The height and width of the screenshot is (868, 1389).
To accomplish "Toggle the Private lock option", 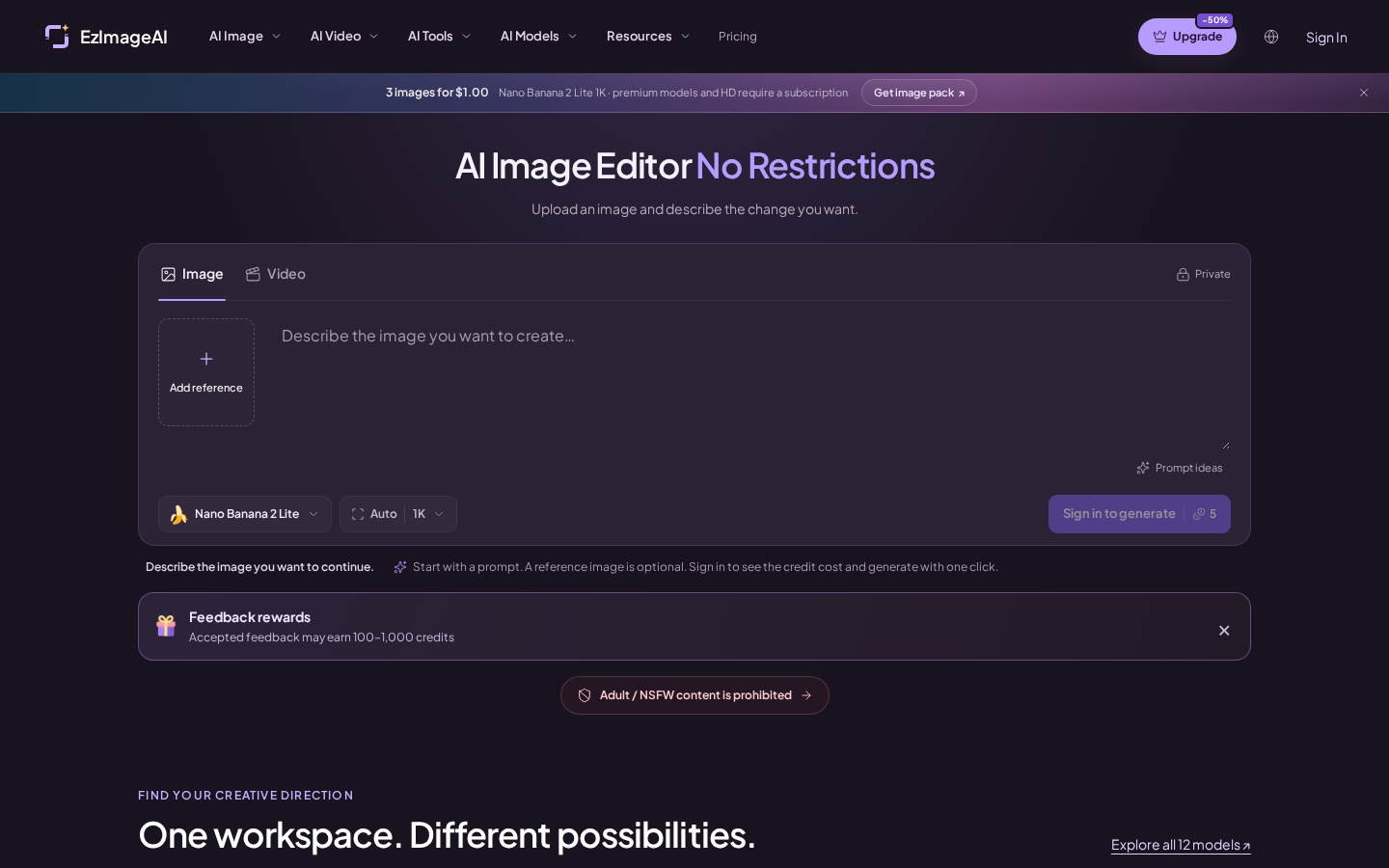I will pos(1203,274).
